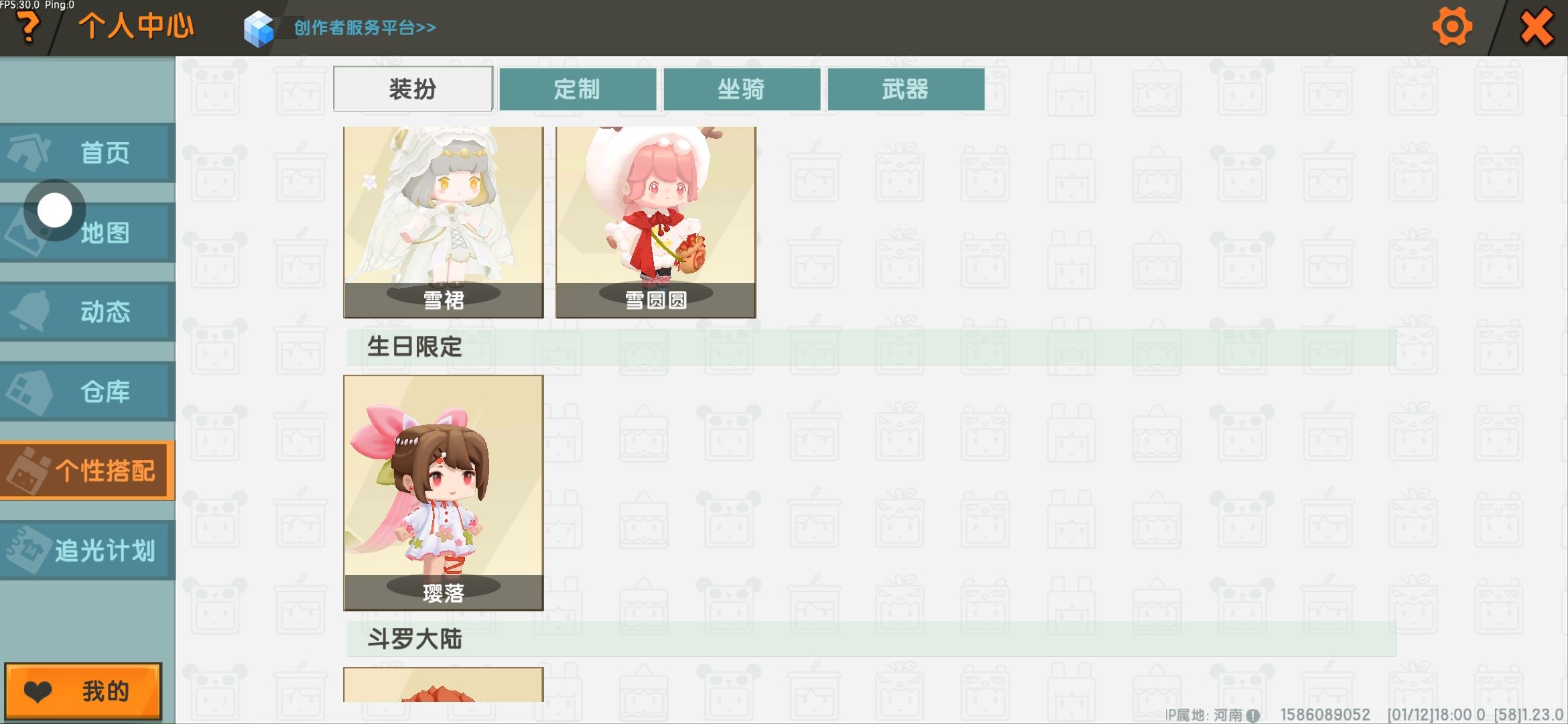Switch to the 定制 tab
The height and width of the screenshot is (724, 1568).
[x=578, y=88]
